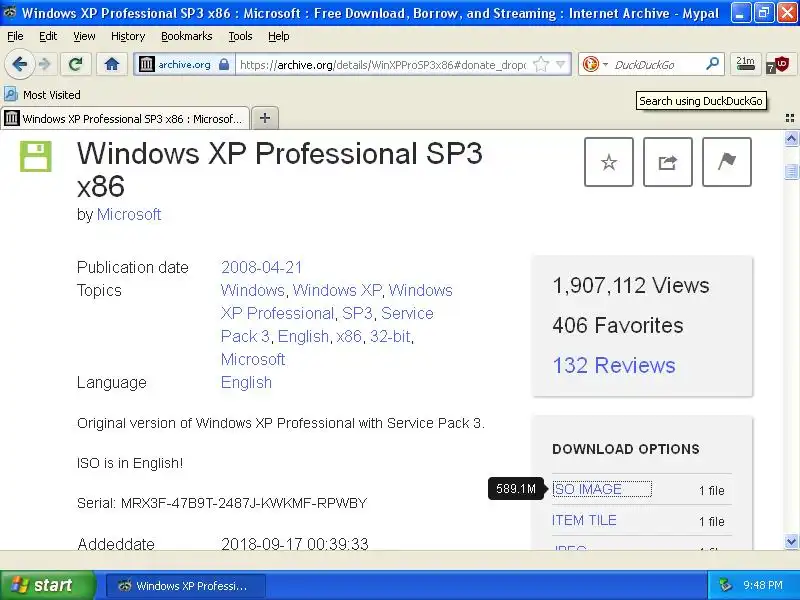This screenshot has height=600, width=800.
Task: Click the padlock security icon in the address bar
Action: (223, 64)
